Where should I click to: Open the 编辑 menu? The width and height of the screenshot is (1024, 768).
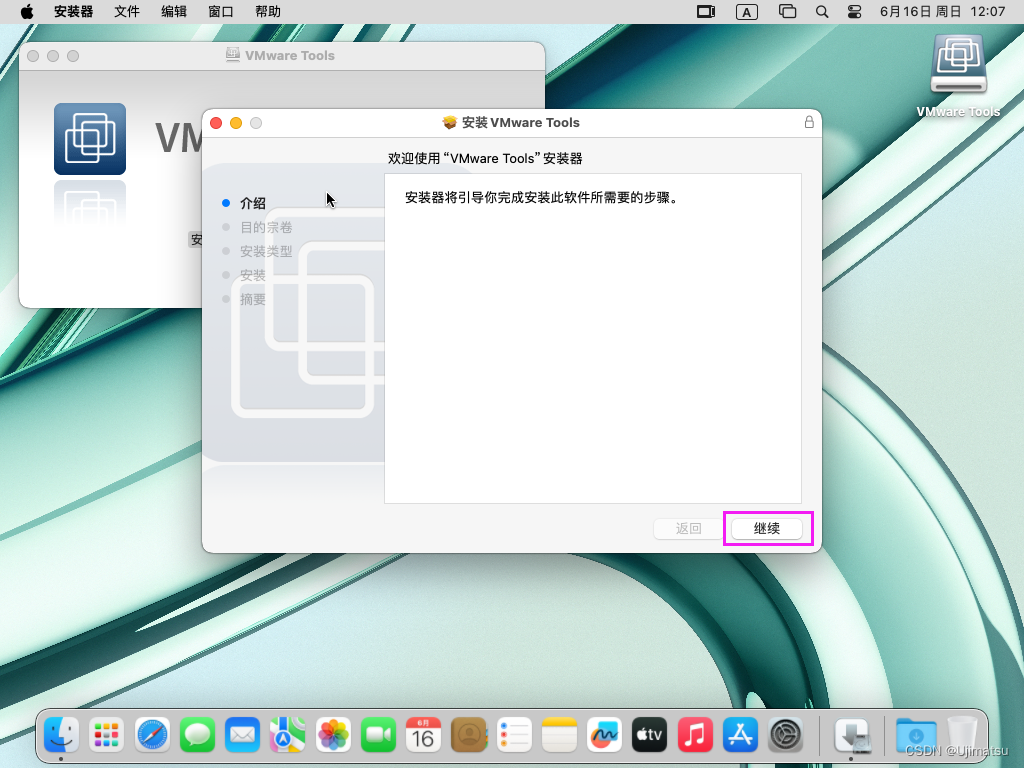click(174, 12)
